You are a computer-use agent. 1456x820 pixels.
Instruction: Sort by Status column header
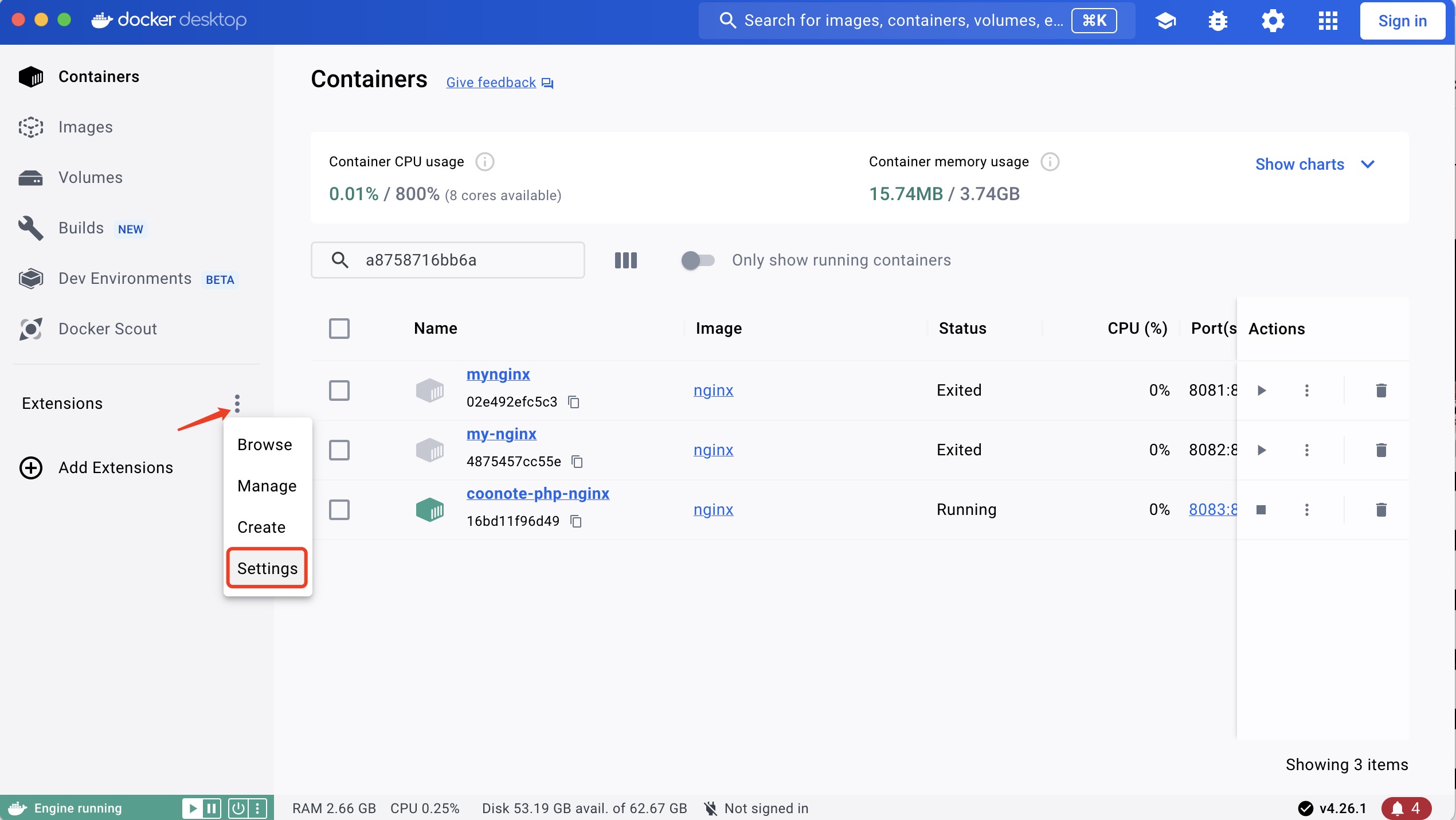pyautogui.click(x=962, y=329)
